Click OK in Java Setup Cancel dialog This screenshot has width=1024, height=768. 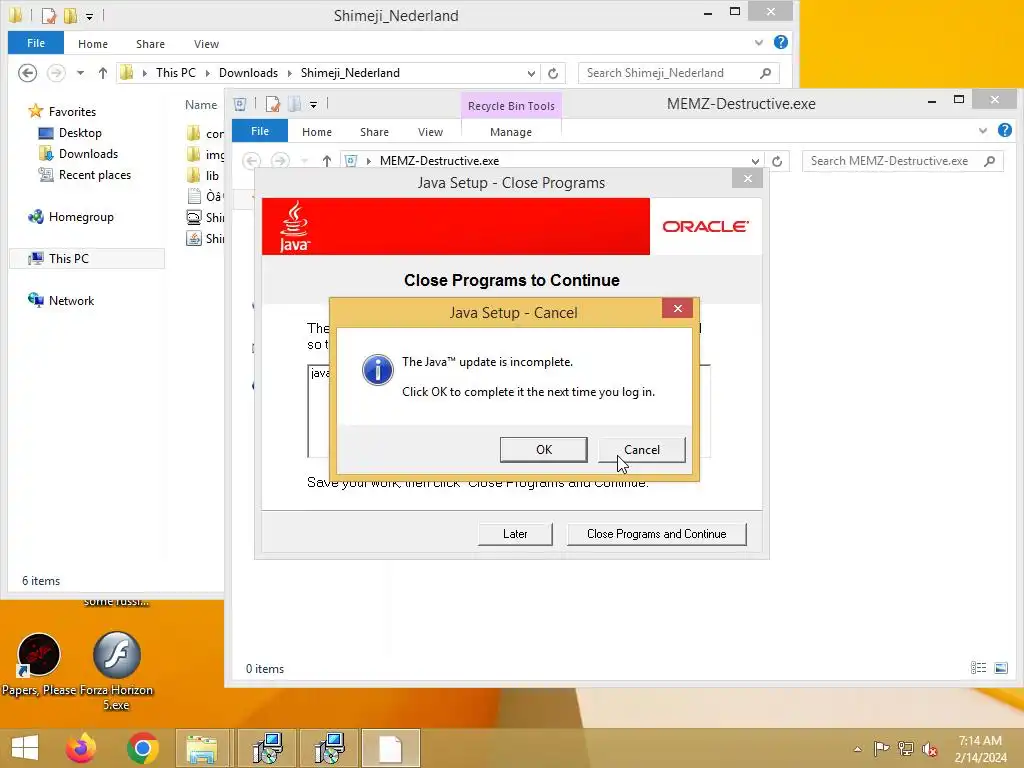click(x=543, y=449)
